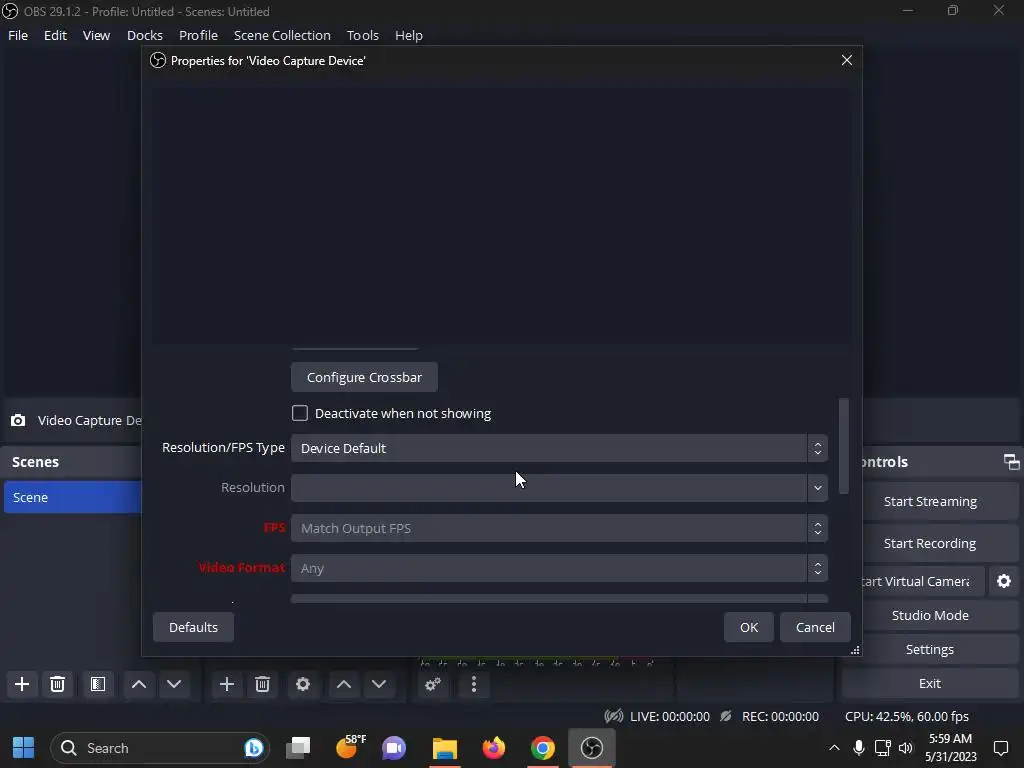
Task: Add a new scene with the plus icon
Action: click(x=22, y=684)
